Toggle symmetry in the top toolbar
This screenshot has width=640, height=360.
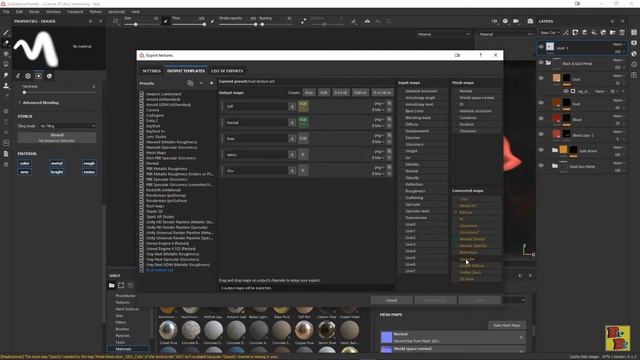point(367,21)
